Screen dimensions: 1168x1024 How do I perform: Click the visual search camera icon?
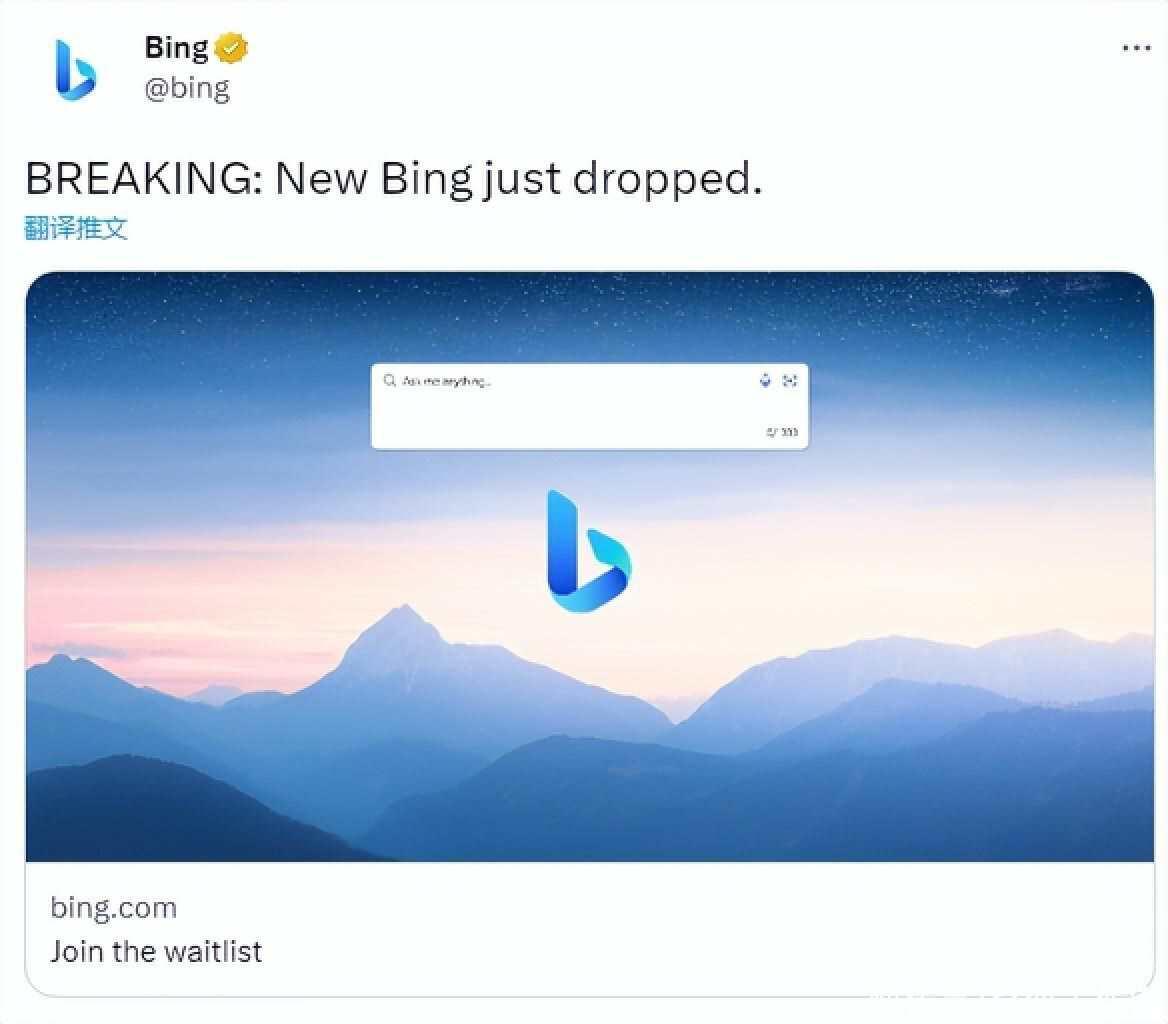790,381
